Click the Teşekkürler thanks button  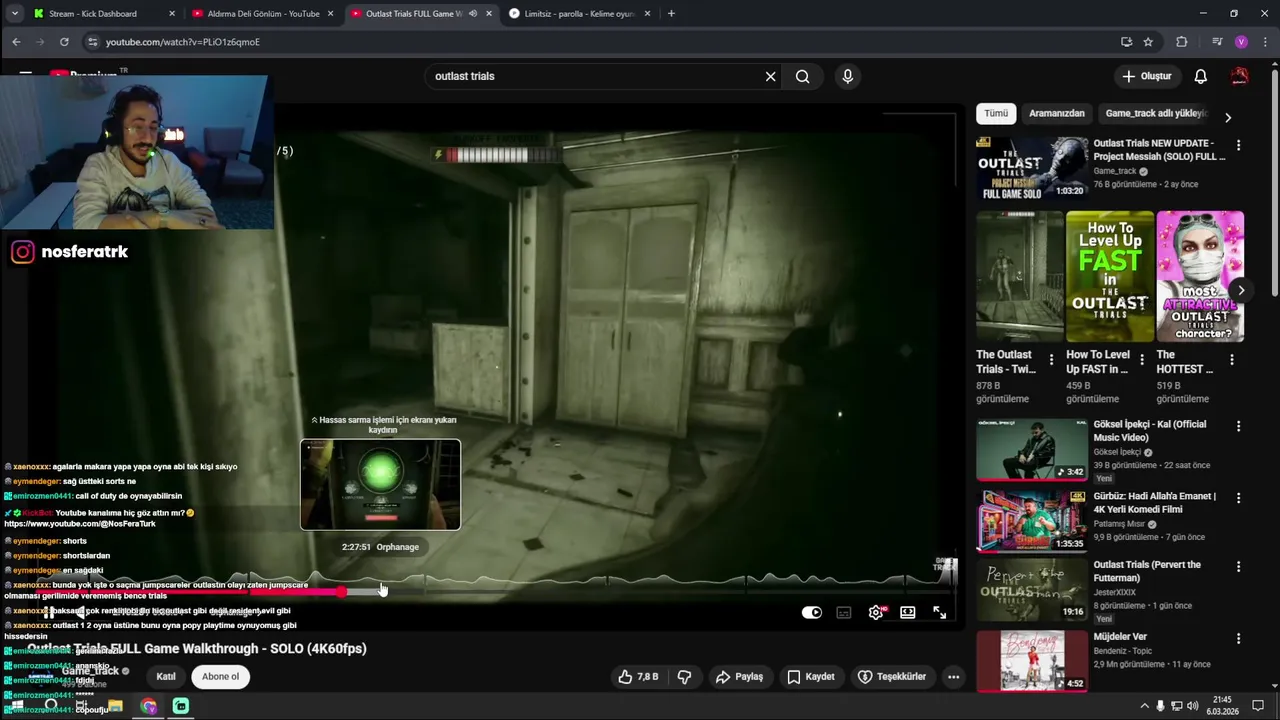[x=892, y=677]
